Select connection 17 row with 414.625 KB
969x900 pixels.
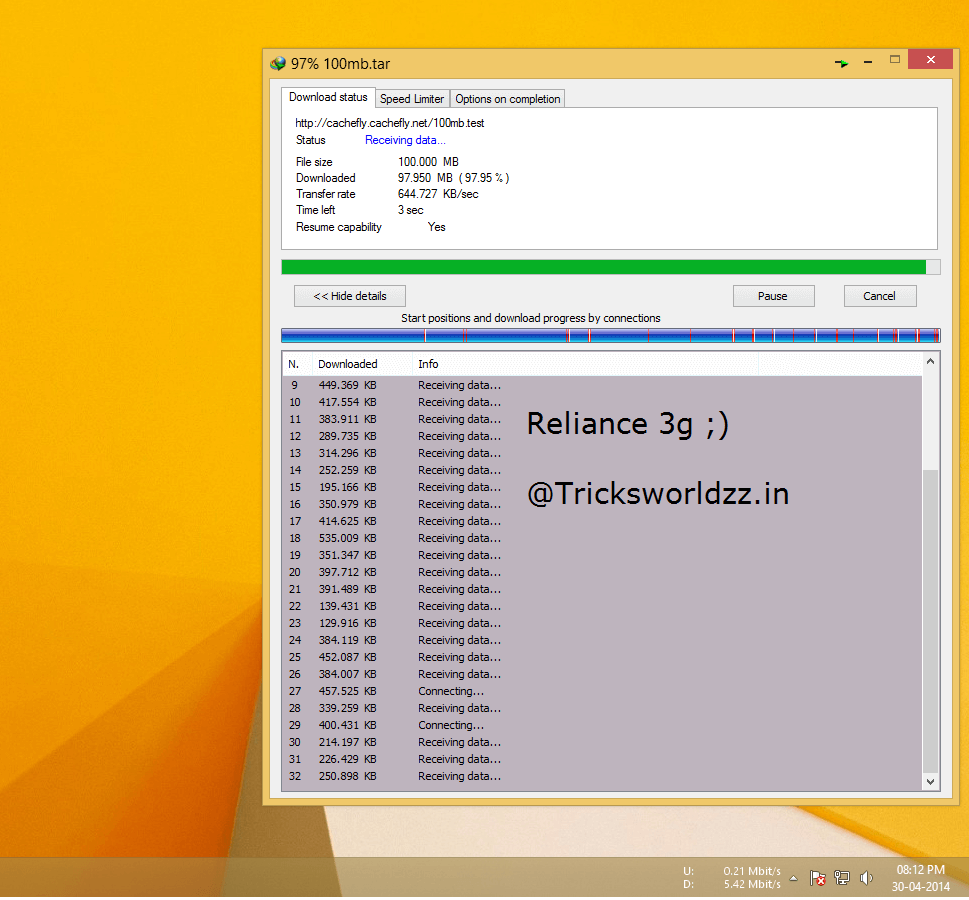tap(603, 521)
